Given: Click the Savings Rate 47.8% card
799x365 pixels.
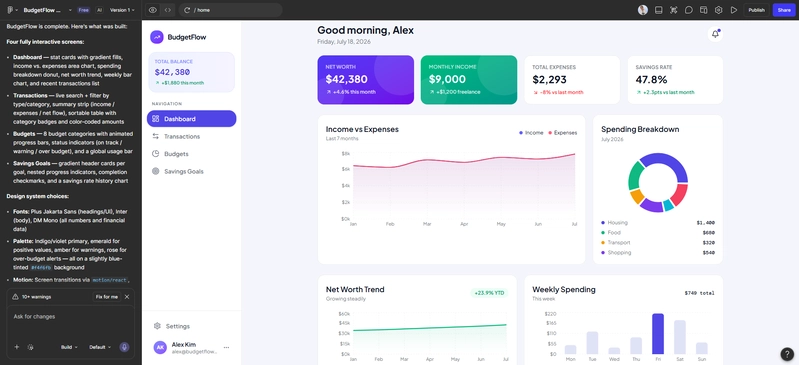Looking at the screenshot, I should pyautogui.click(x=675, y=80).
